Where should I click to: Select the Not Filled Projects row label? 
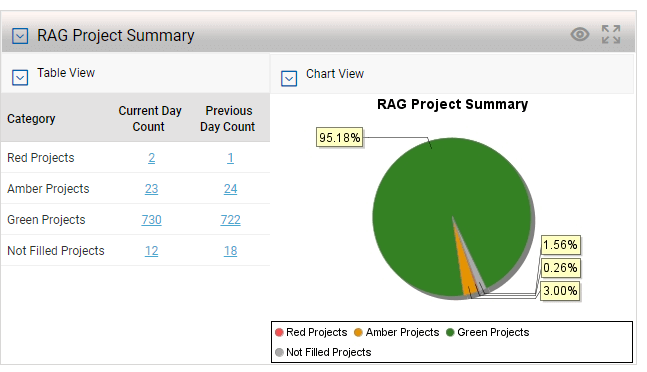56,251
